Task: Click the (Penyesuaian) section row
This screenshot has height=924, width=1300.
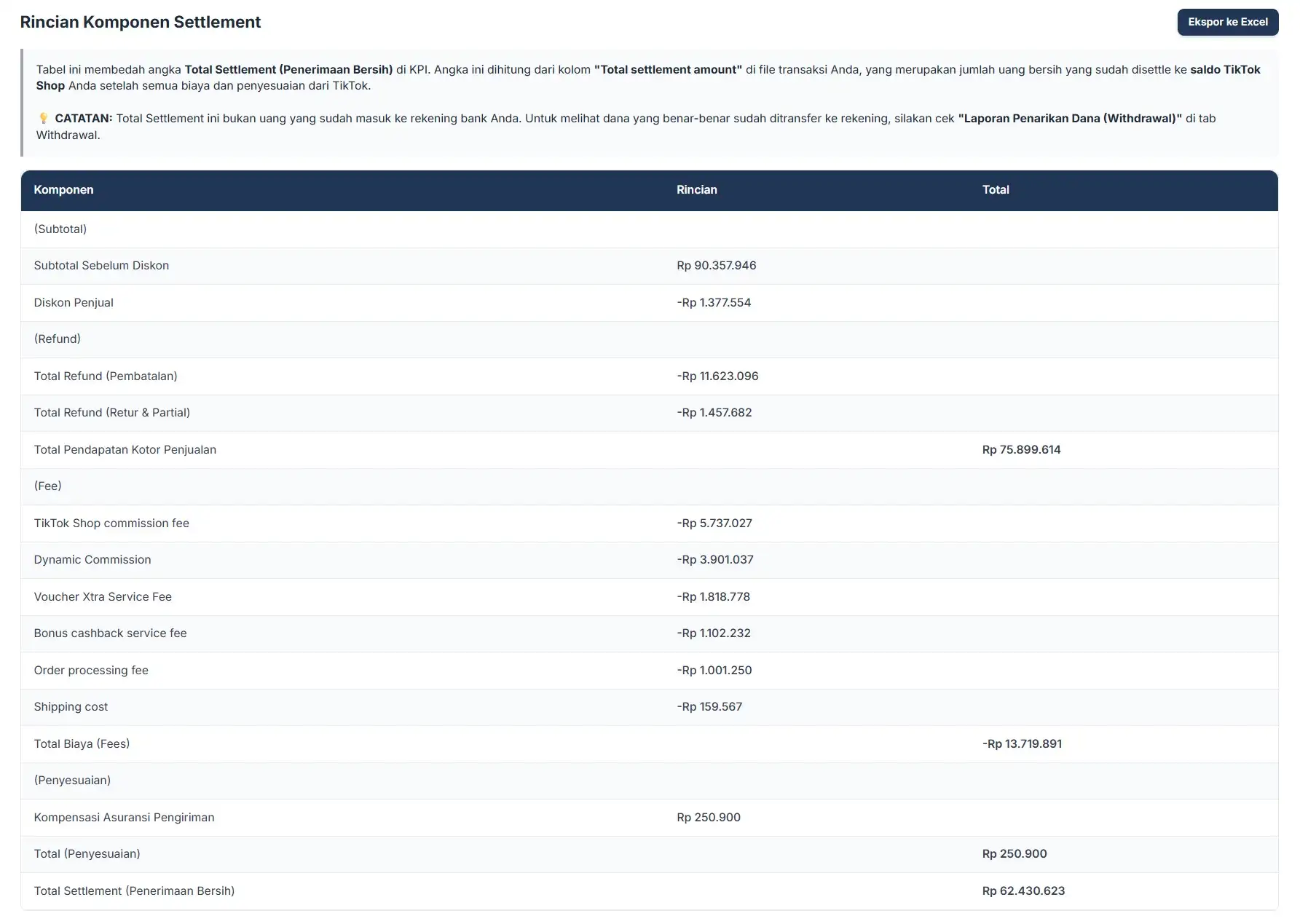Action: (x=72, y=781)
